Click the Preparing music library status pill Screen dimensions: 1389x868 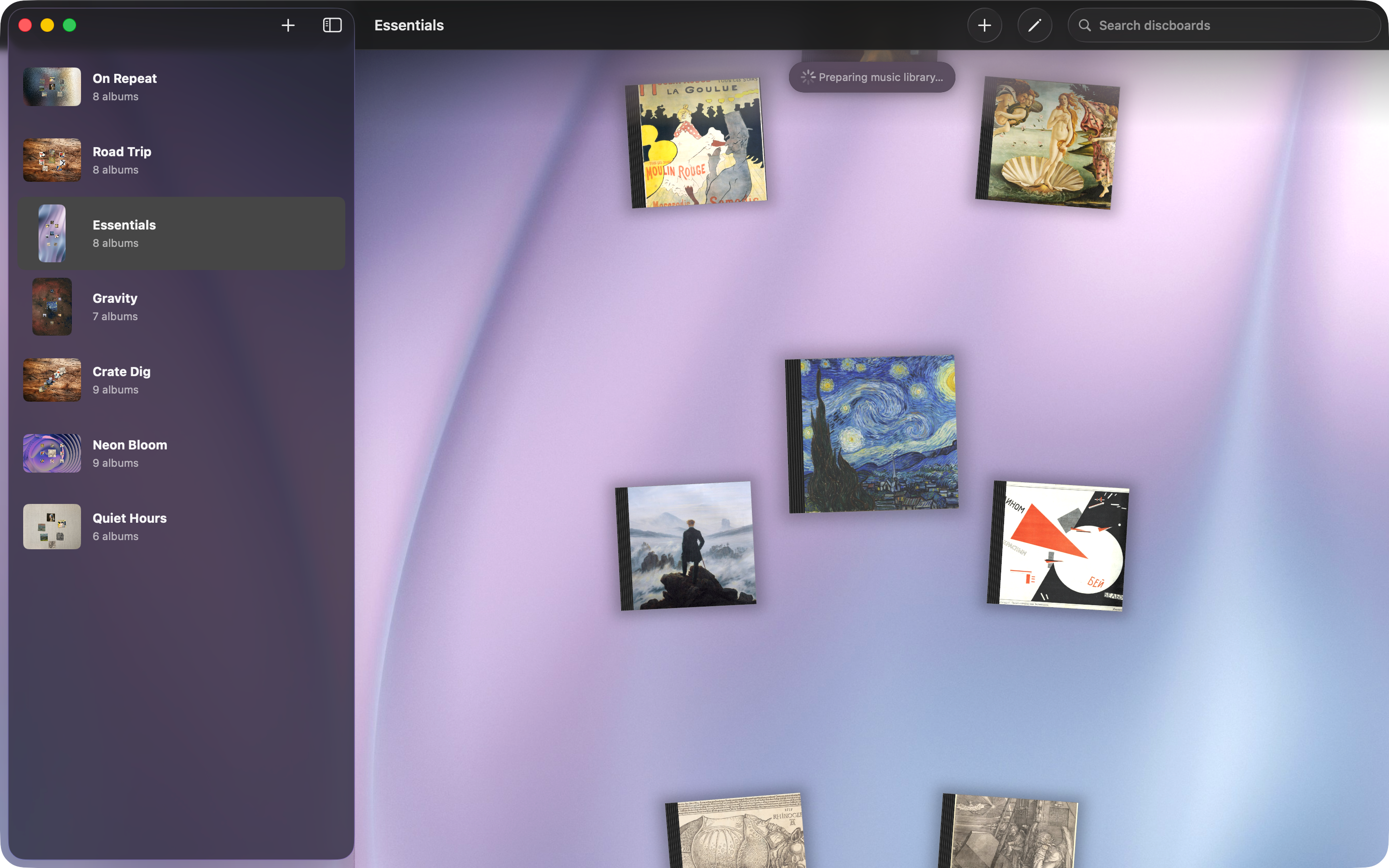872,77
